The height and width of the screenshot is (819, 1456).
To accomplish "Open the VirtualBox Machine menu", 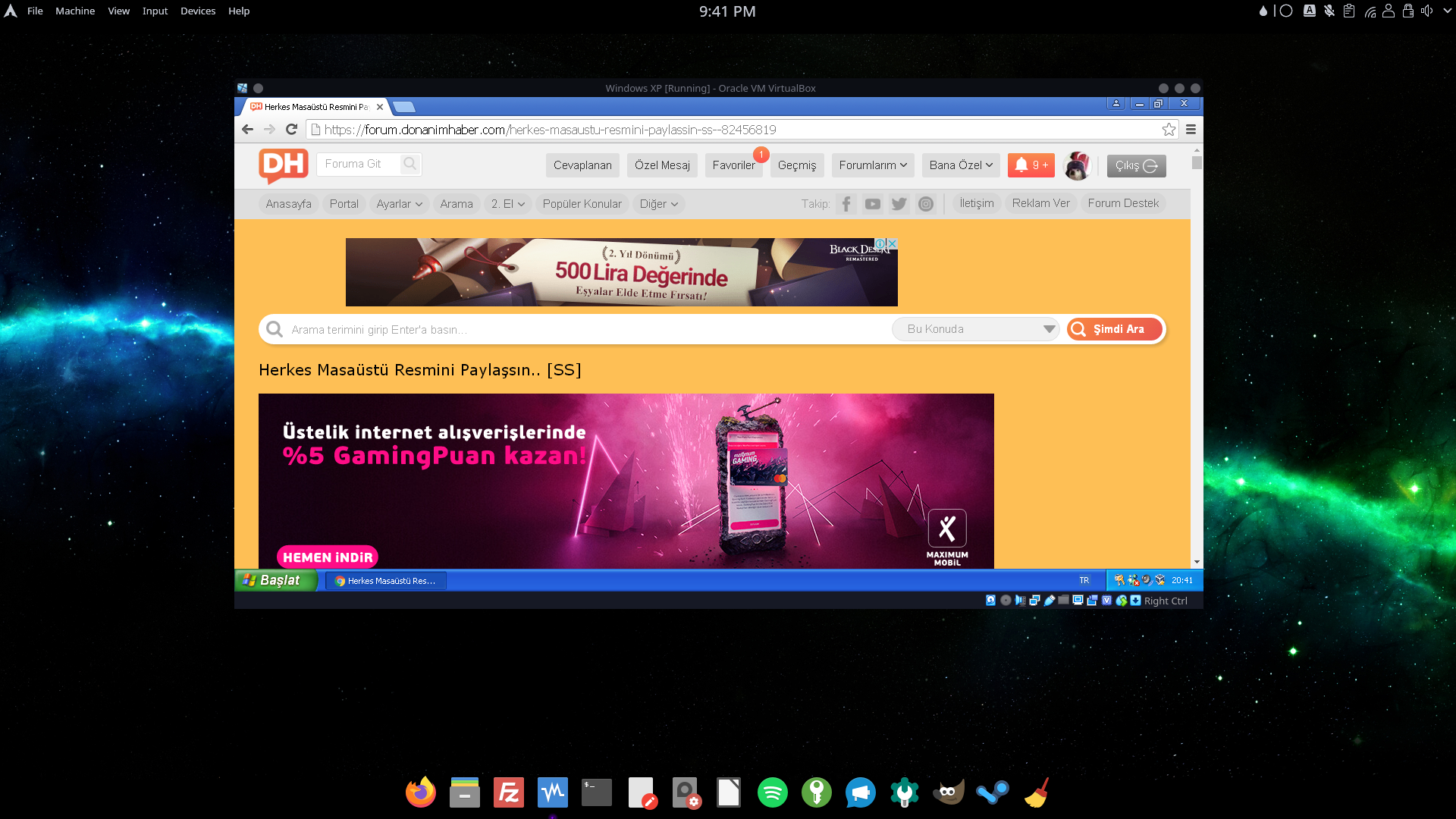I will pos(75,11).
